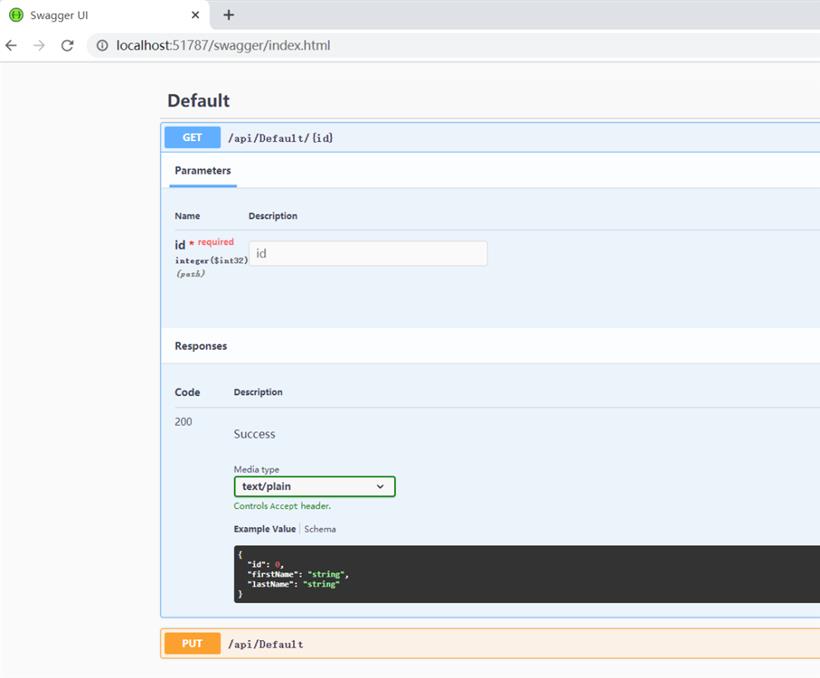Screen dimensions: 820x678
Task: Collapse the Default section heading
Action: tap(198, 100)
